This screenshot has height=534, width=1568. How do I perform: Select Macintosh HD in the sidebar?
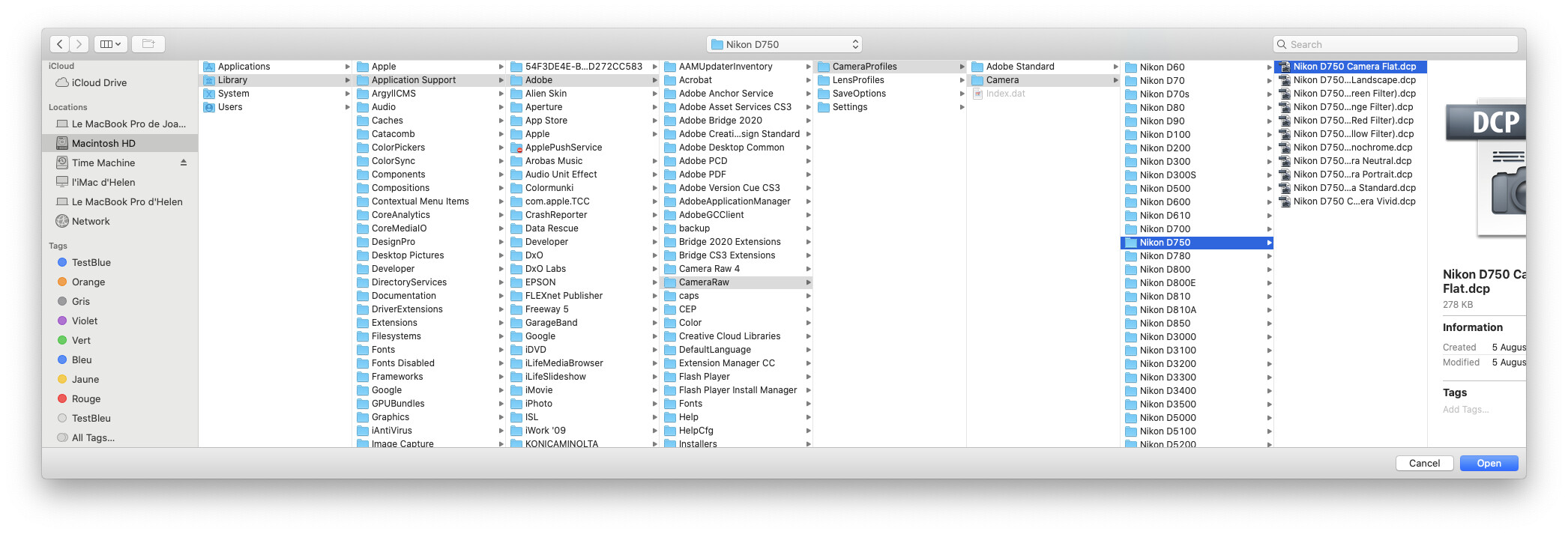103,143
